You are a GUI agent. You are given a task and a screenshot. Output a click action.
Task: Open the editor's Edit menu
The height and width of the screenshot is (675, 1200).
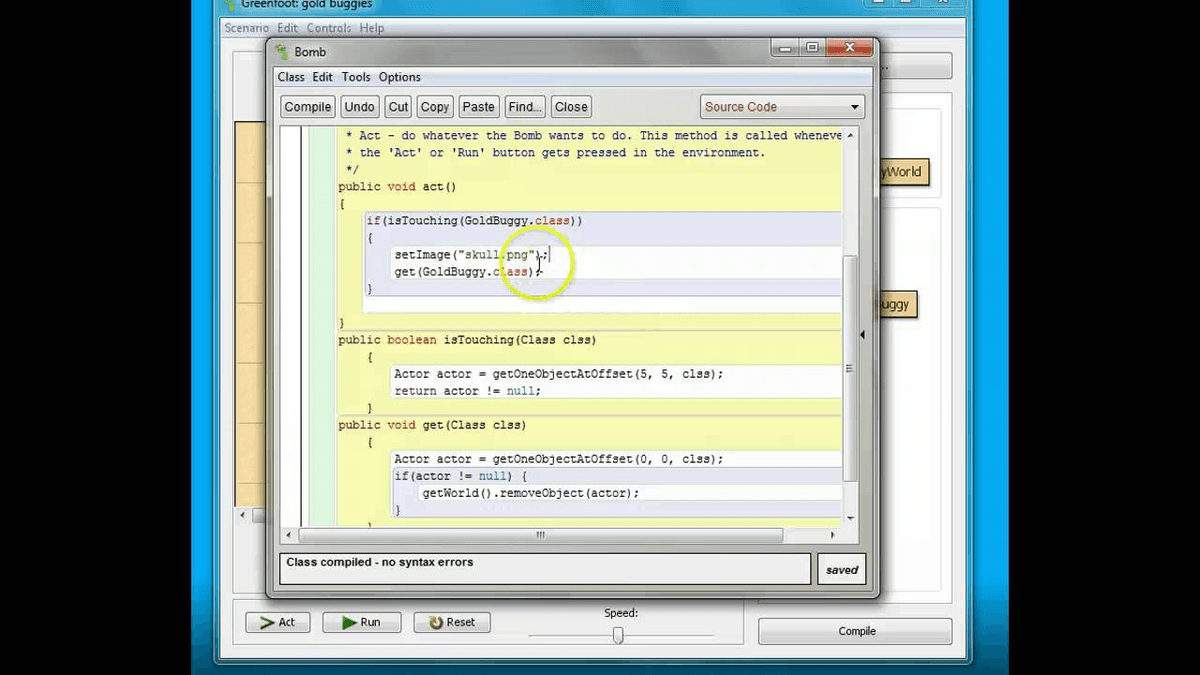(322, 77)
